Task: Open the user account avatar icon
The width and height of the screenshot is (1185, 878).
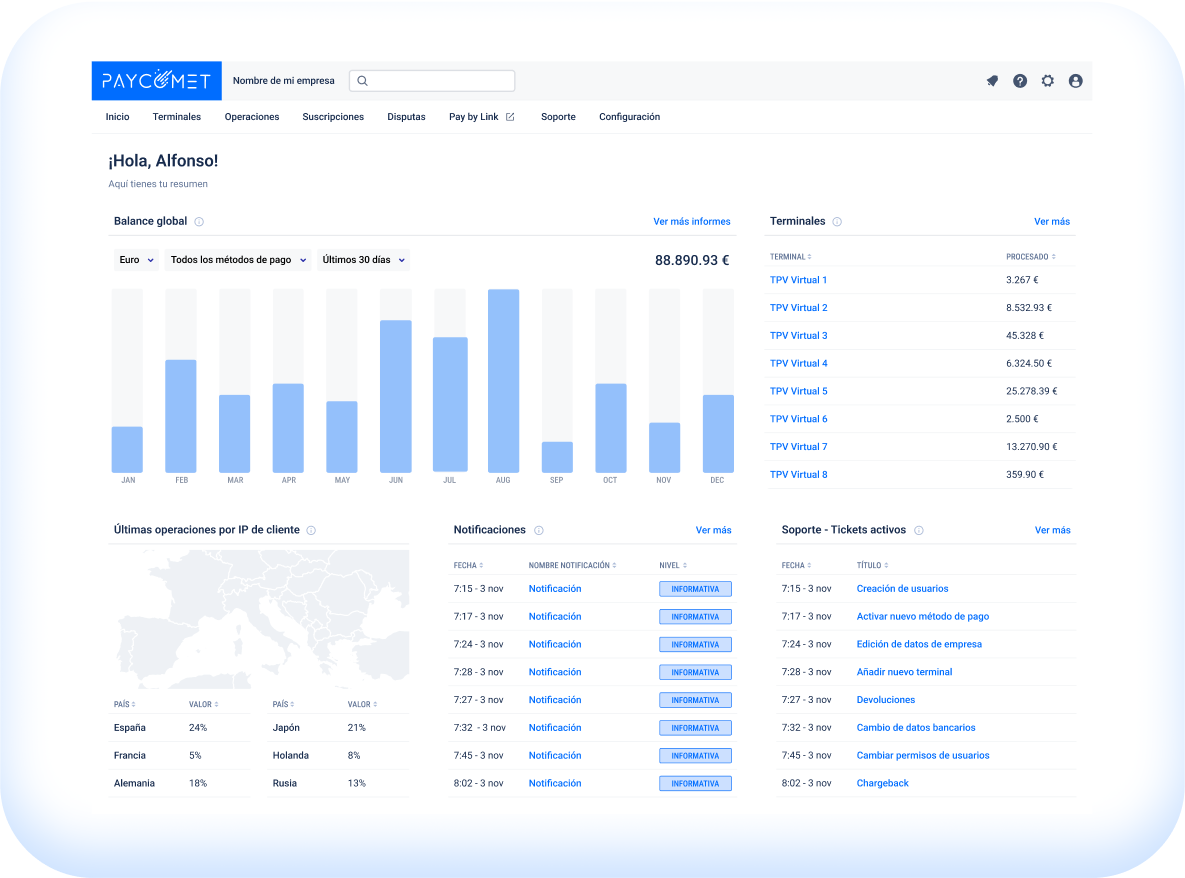Action: [1075, 81]
